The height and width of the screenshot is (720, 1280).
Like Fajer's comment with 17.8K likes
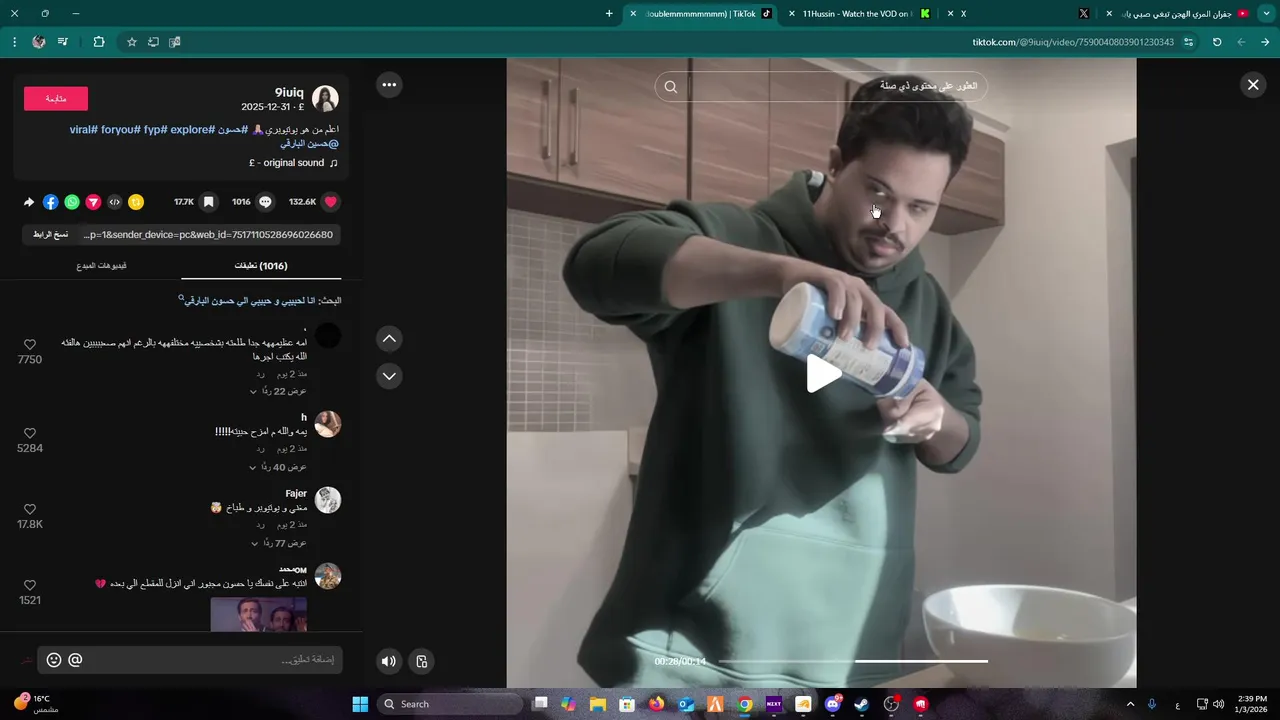click(x=29, y=510)
